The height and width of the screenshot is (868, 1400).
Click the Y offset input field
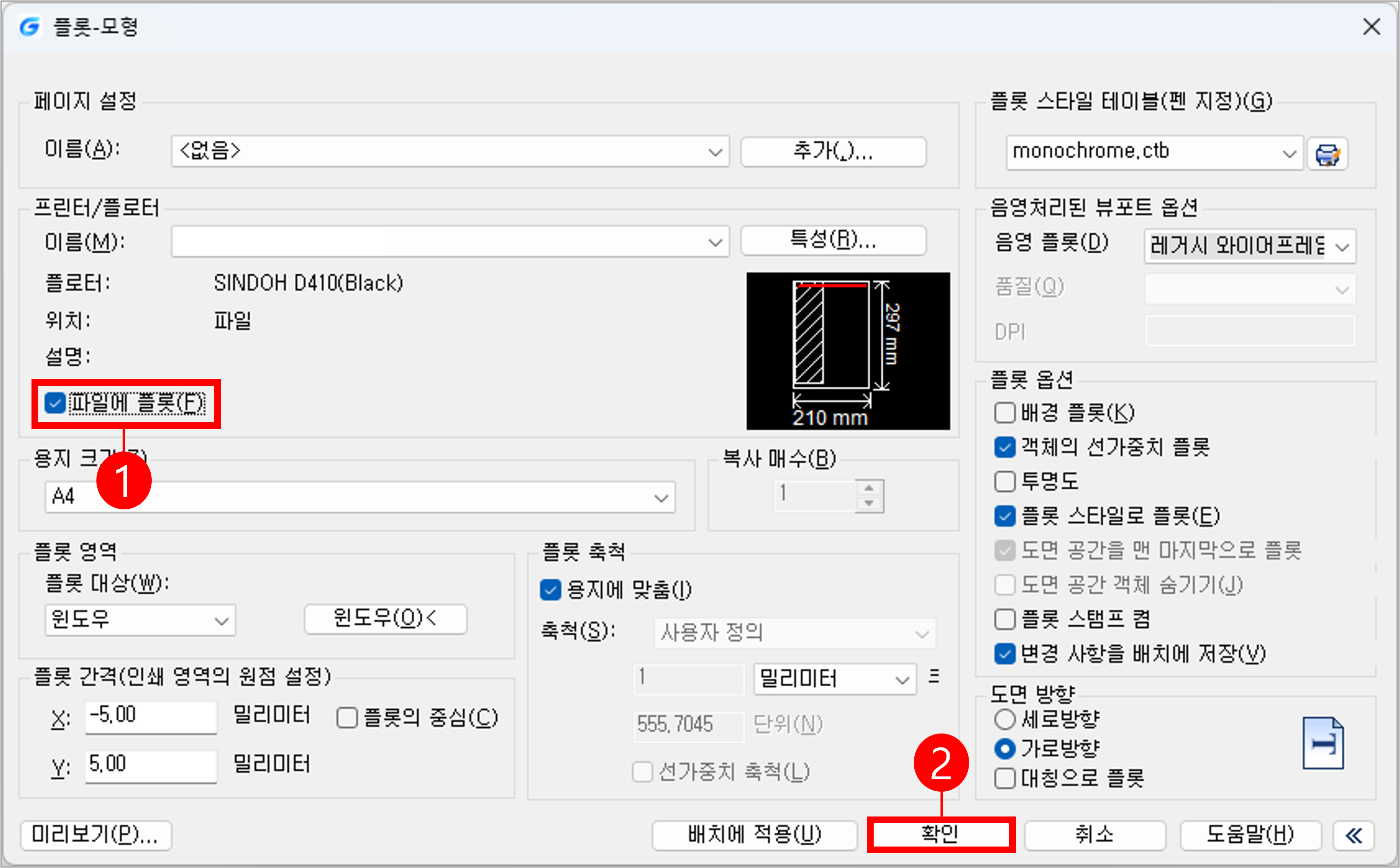click(x=151, y=766)
